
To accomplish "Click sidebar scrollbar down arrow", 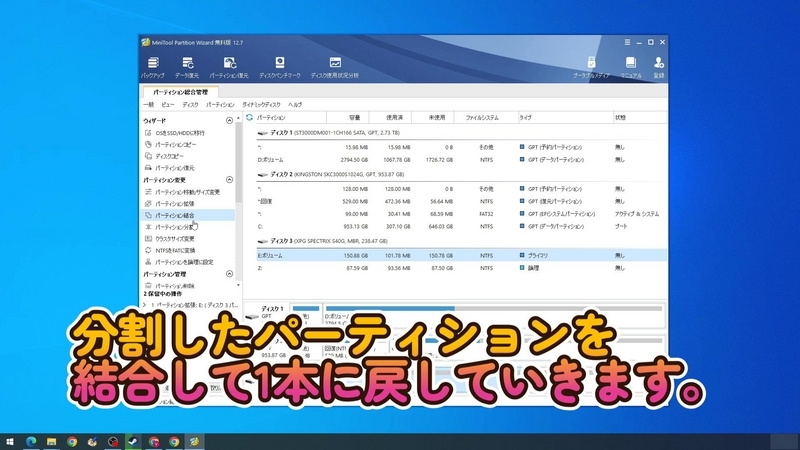I will tap(238, 285).
